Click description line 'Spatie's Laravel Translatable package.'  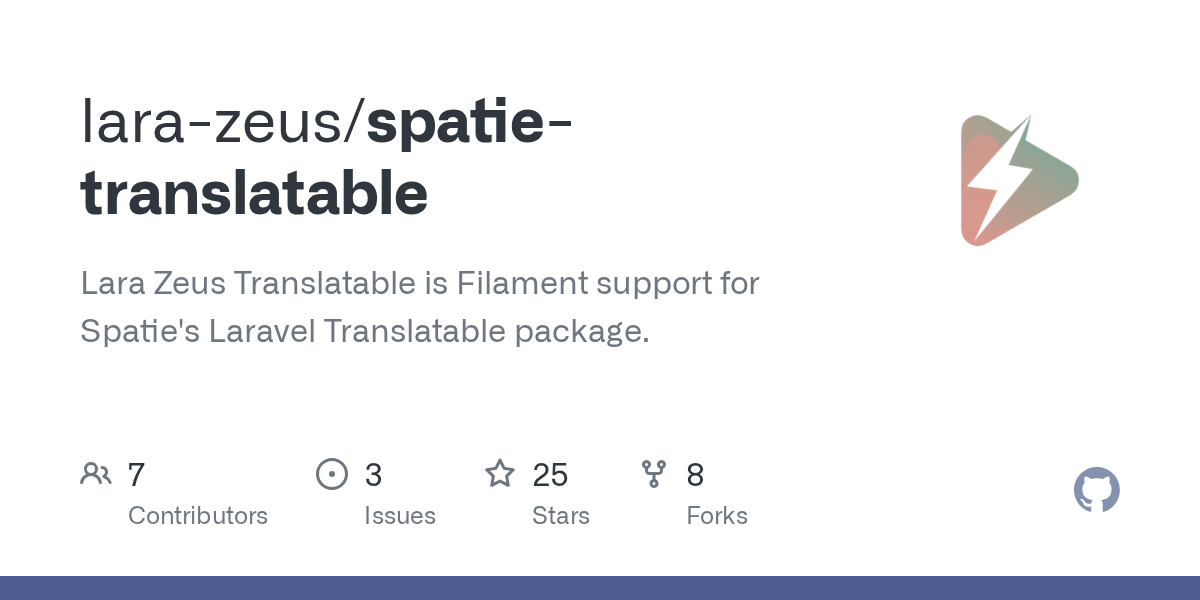[365, 331]
